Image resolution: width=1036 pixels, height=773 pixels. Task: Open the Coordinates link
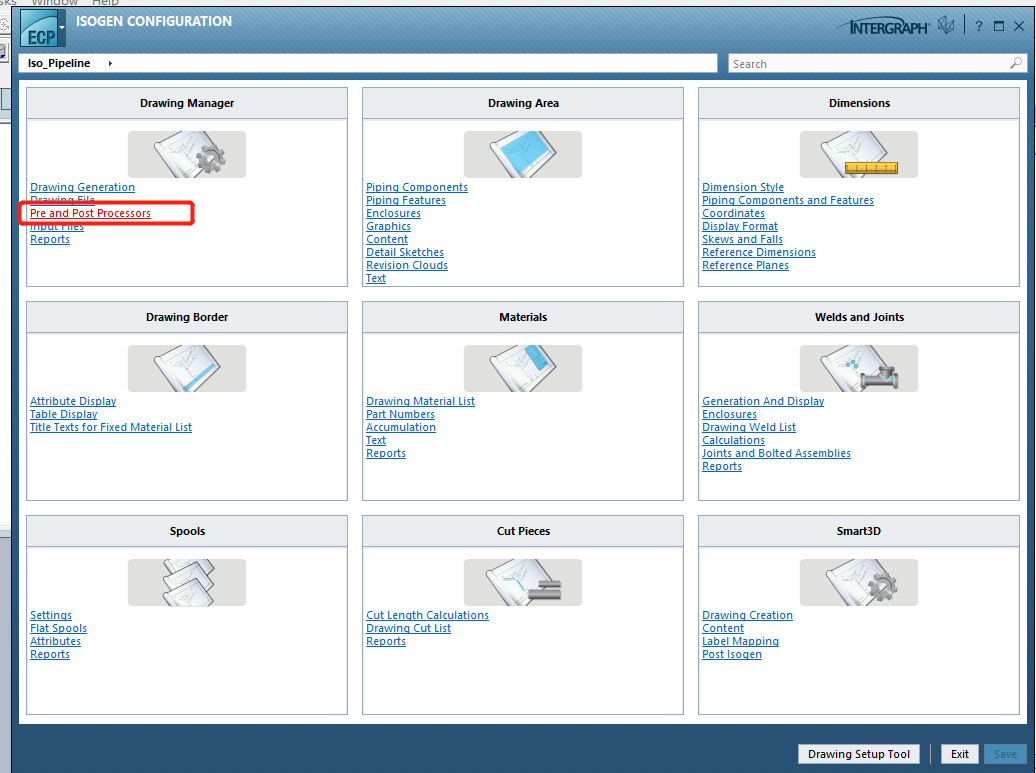pos(733,213)
